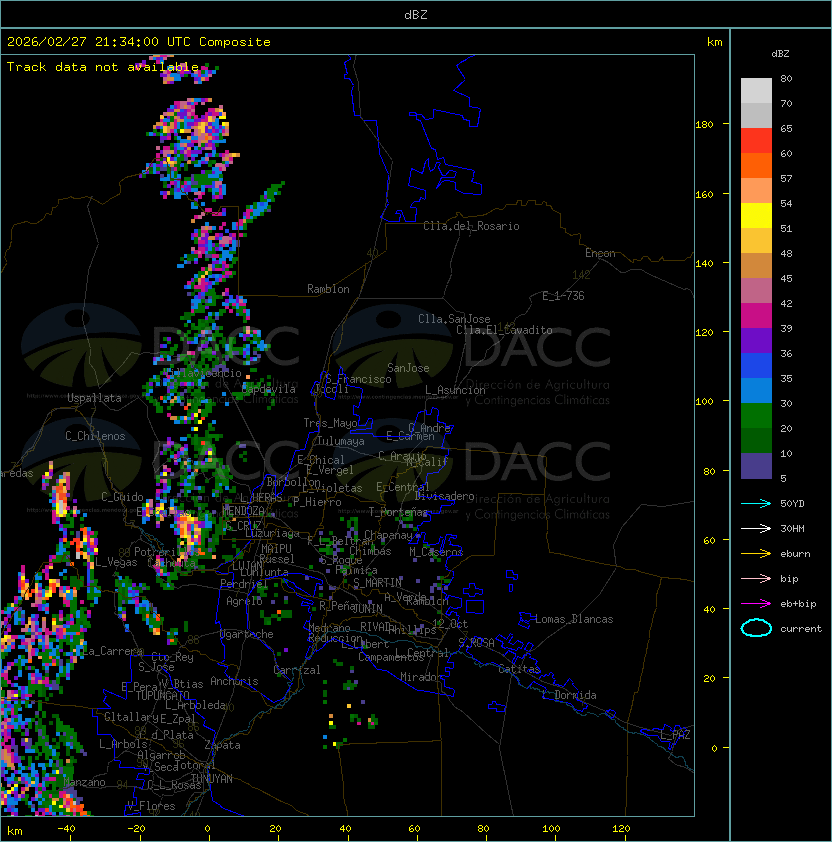Pick the bright yellow legend swatch near 54
This screenshot has height=842, width=832.
coord(756,216)
